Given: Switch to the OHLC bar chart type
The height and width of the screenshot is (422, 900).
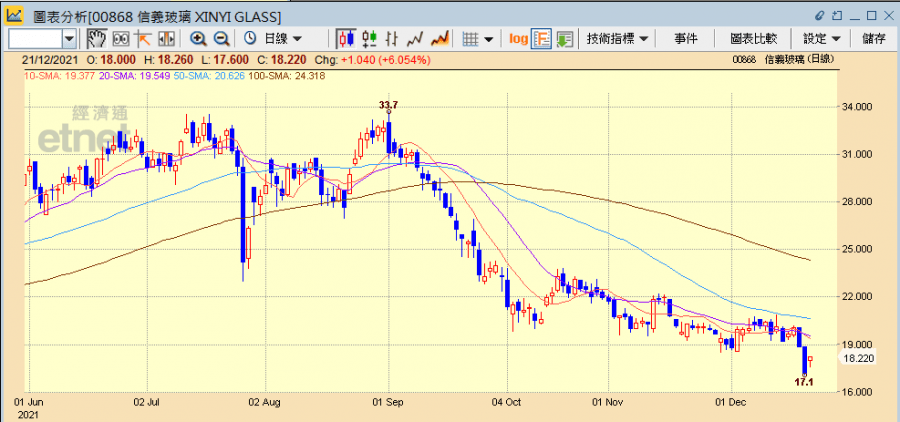Looking at the screenshot, I should point(392,38).
